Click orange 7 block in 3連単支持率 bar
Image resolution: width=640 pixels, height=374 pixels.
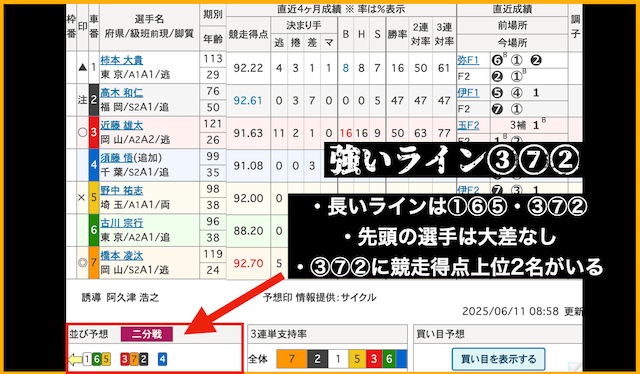click(291, 359)
